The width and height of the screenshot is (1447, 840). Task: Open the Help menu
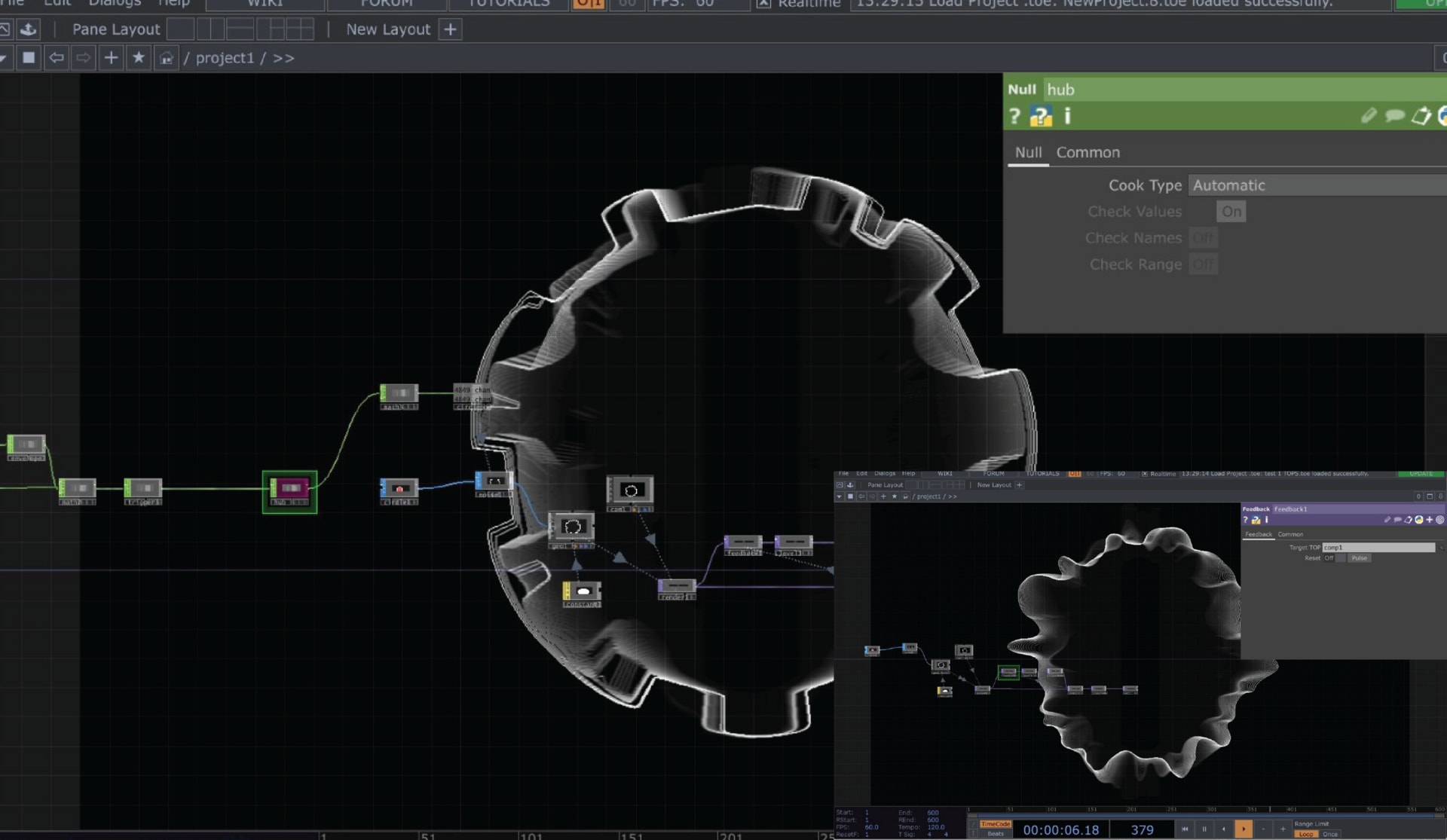click(x=173, y=4)
